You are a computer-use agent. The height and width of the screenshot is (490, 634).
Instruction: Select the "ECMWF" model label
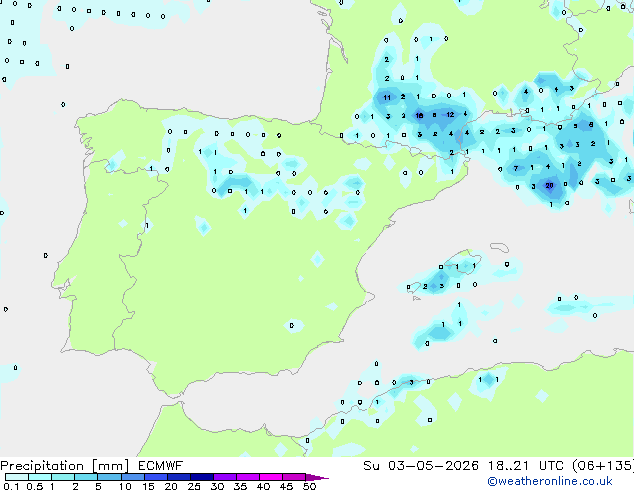click(161, 466)
